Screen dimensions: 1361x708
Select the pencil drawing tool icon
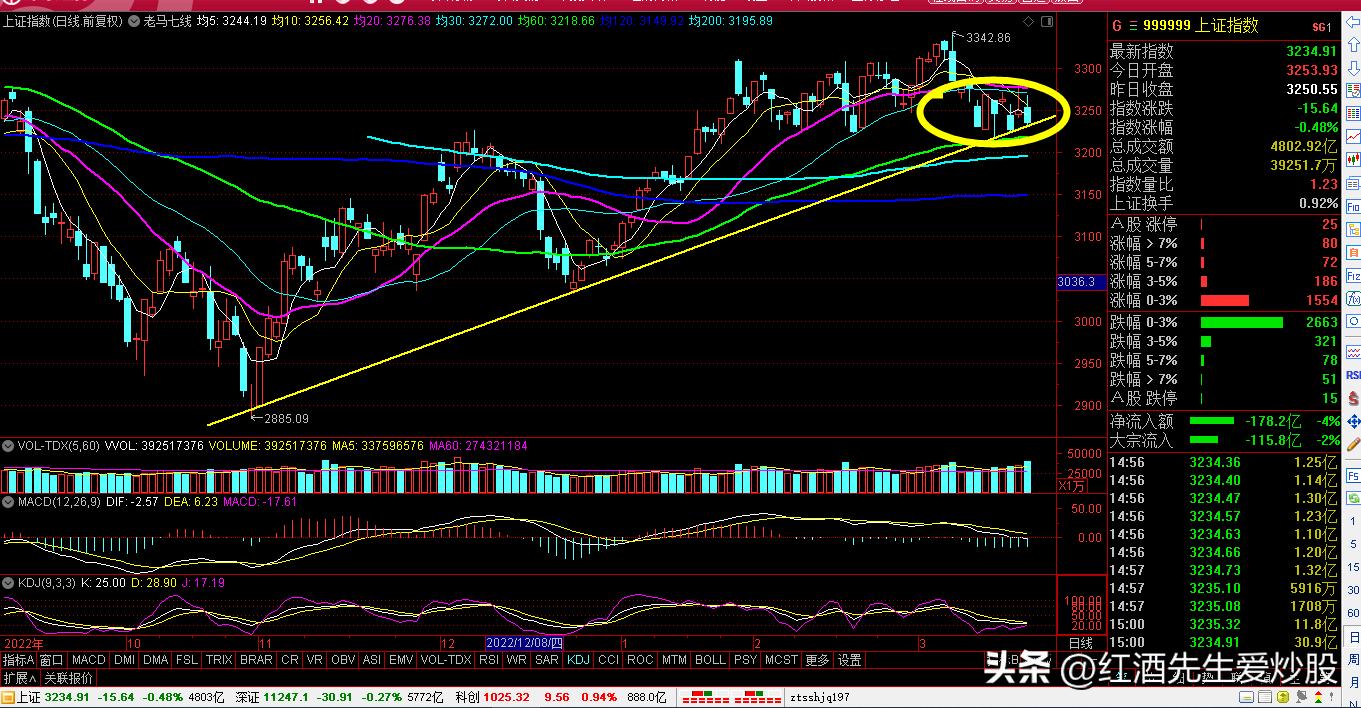(1353, 444)
